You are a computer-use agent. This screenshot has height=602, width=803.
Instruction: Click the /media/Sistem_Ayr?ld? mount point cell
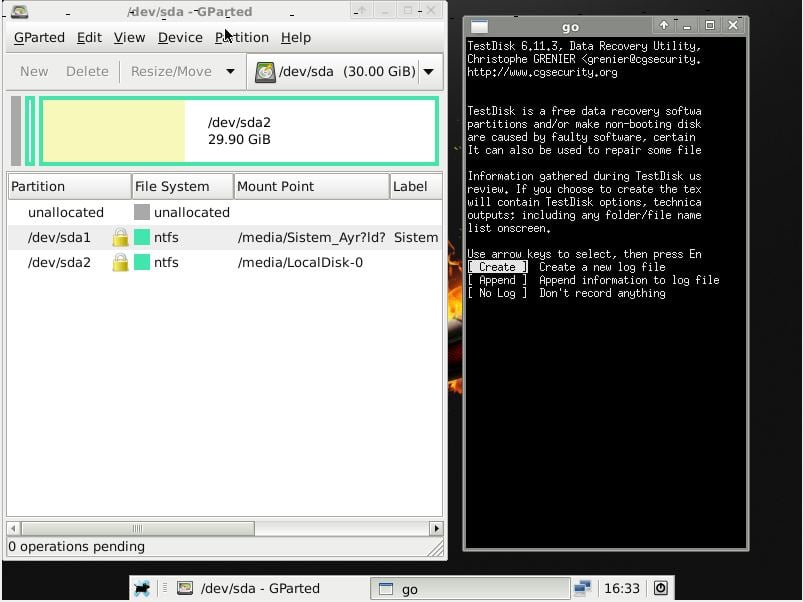coord(311,237)
